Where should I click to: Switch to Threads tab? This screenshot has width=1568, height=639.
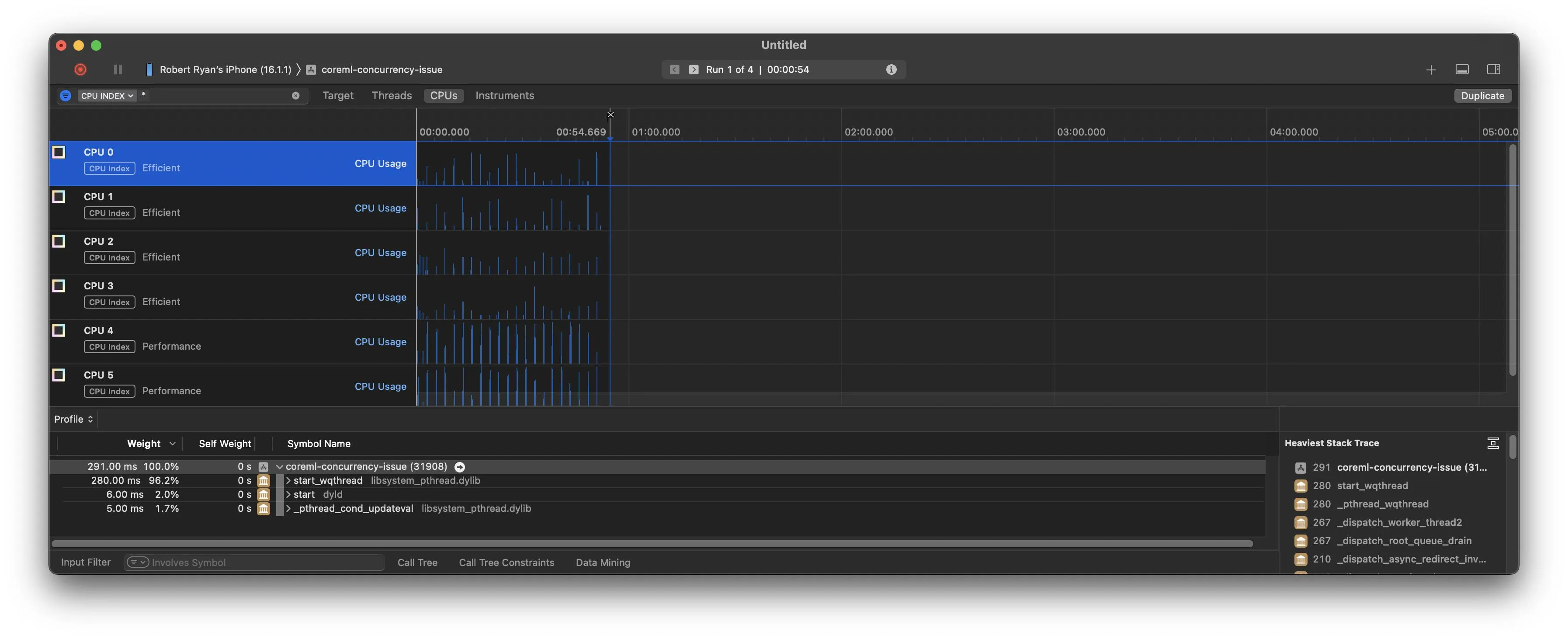tap(392, 96)
